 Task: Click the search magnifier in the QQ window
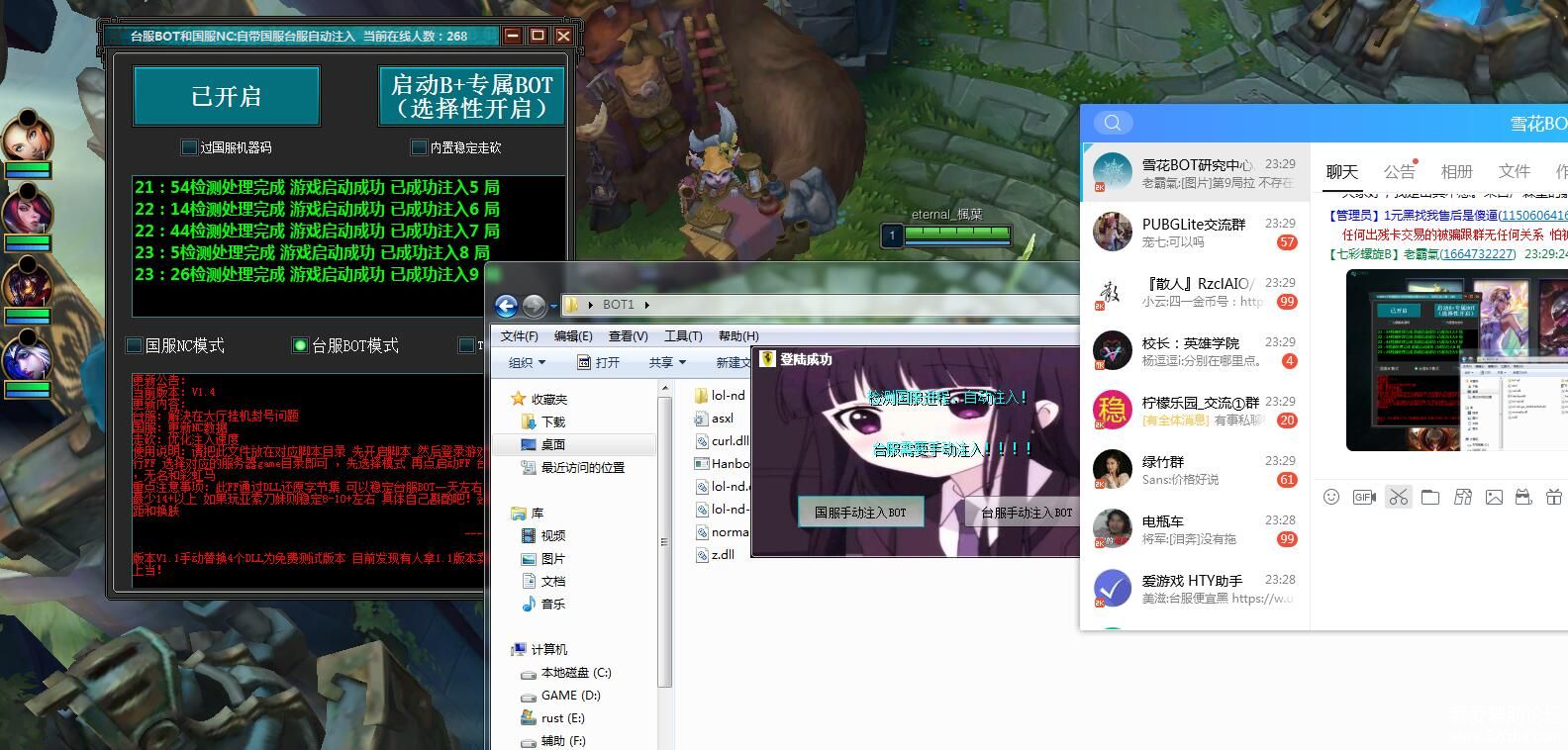pyautogui.click(x=1113, y=123)
